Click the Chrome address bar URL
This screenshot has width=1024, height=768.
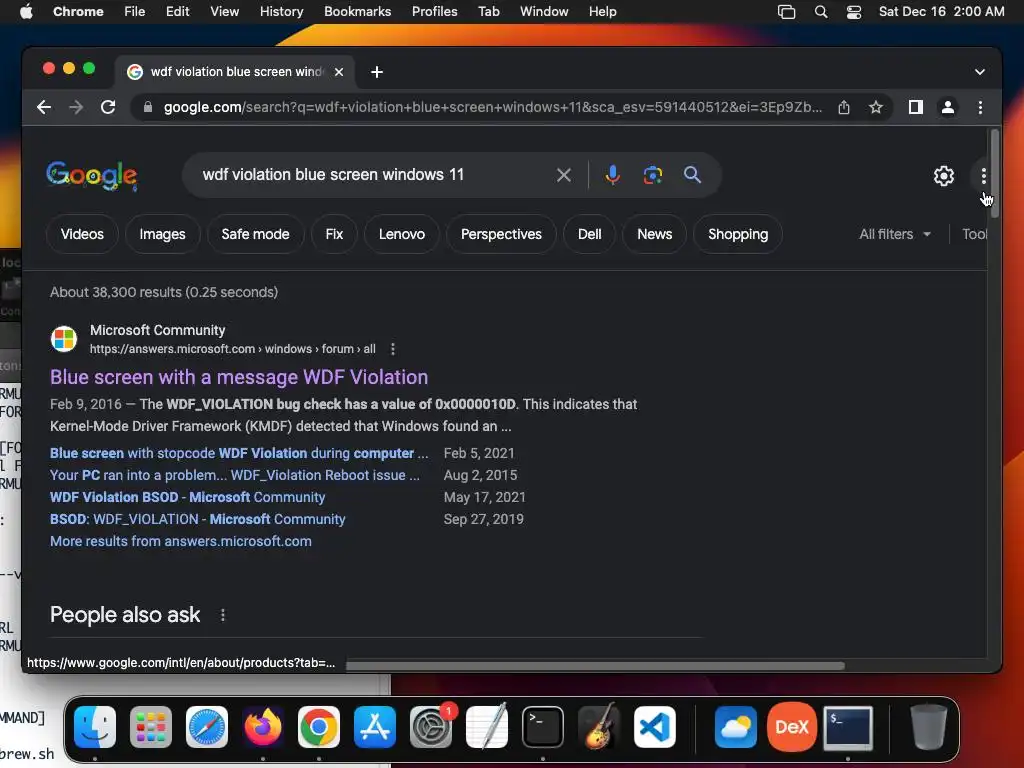click(493, 107)
